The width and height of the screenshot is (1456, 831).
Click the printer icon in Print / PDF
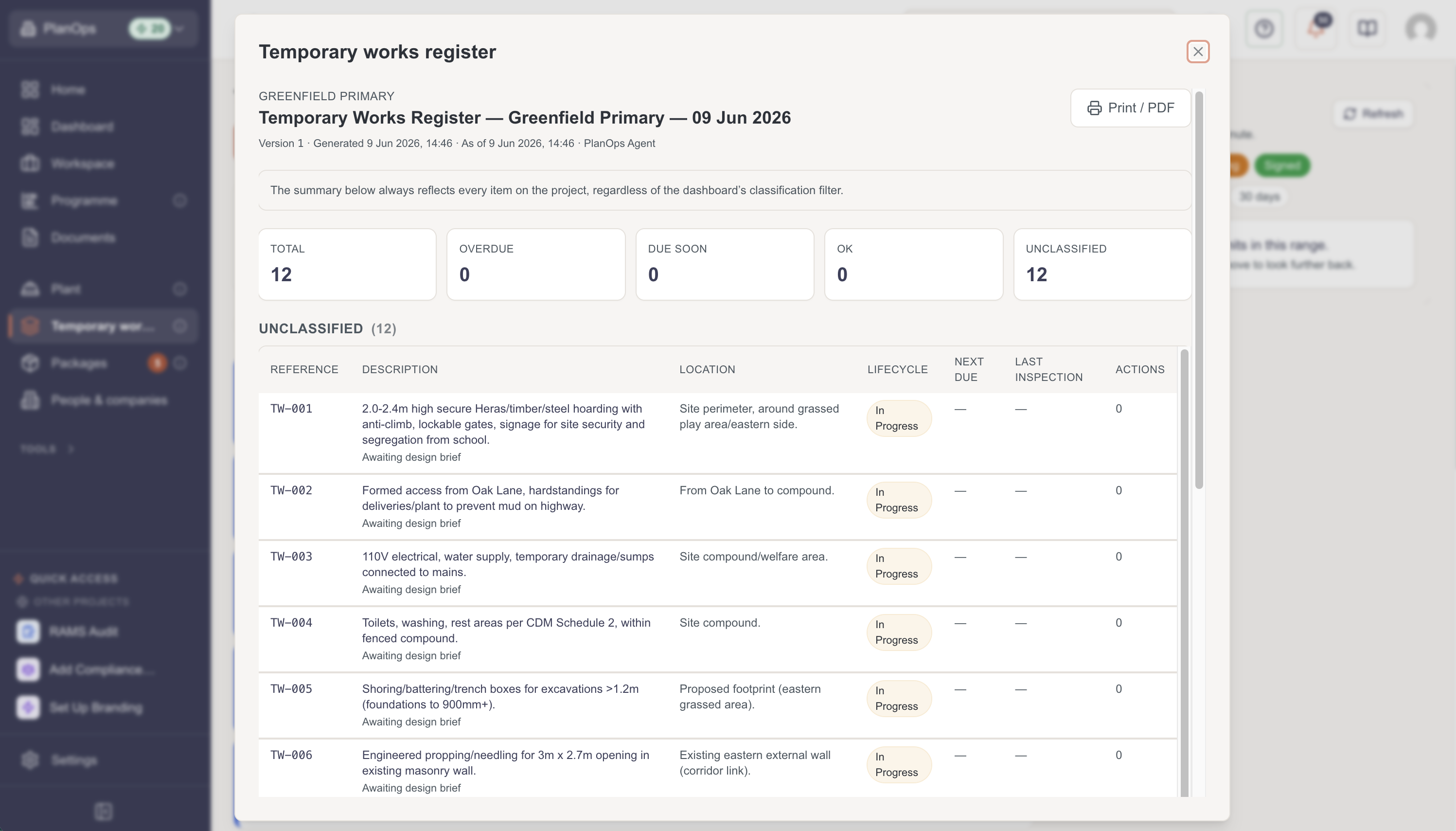[x=1094, y=108]
